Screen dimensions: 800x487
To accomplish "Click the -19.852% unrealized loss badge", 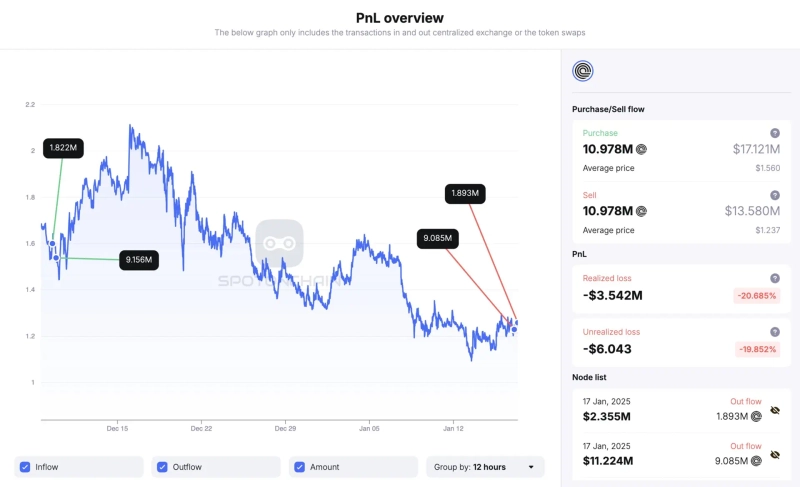I will (x=755, y=350).
